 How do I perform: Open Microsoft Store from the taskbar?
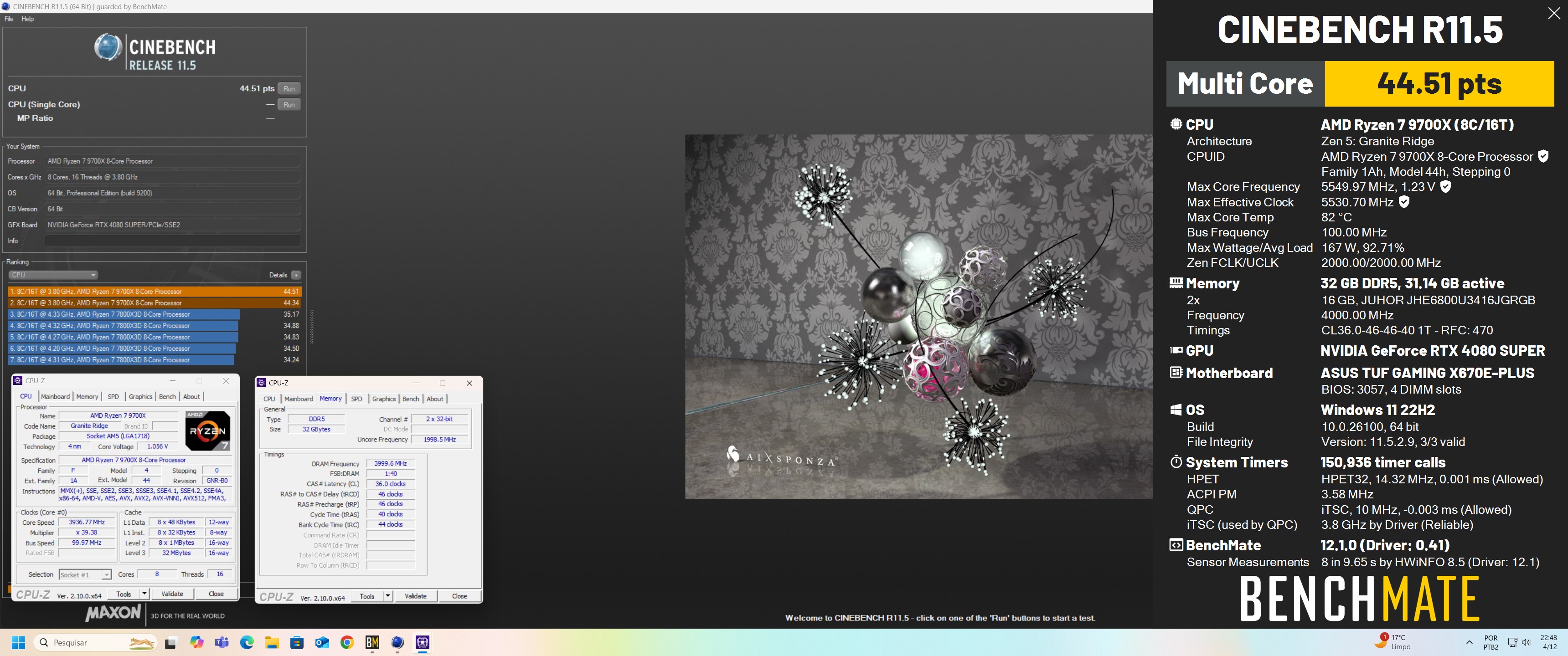[x=296, y=643]
